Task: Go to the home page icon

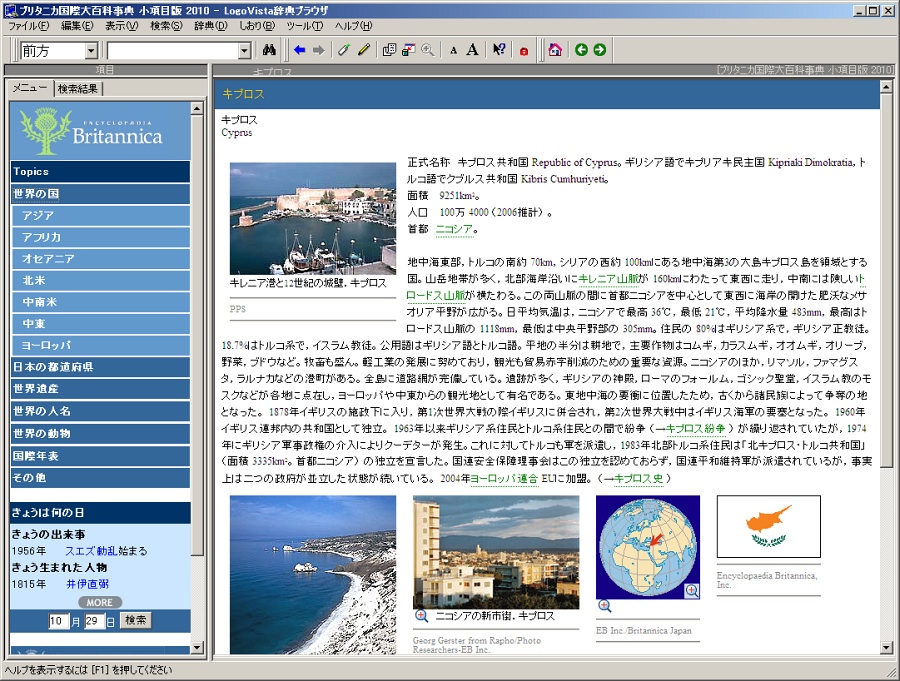Action: (555, 51)
